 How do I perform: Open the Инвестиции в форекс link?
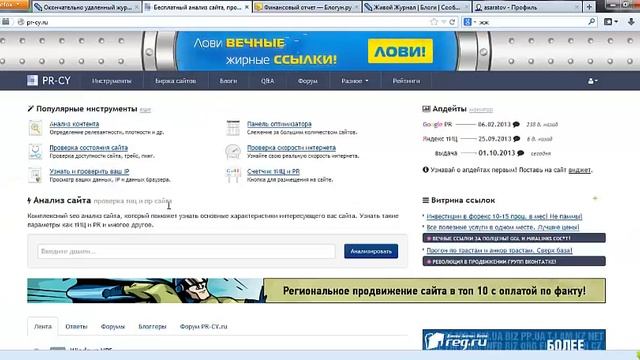click(504, 216)
